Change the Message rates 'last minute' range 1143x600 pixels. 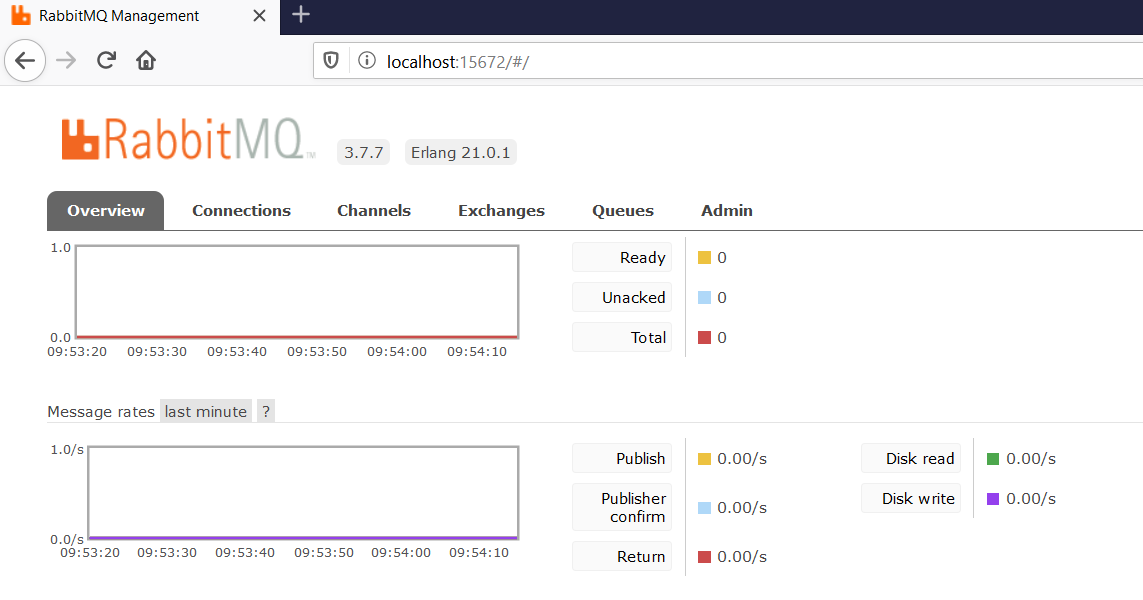(x=206, y=412)
